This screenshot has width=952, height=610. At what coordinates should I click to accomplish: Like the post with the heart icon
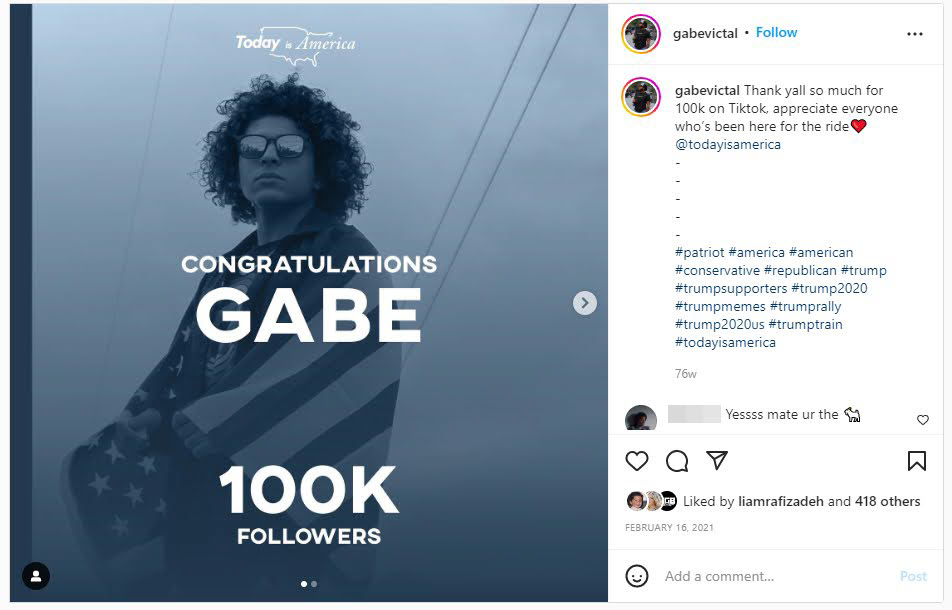pos(637,461)
